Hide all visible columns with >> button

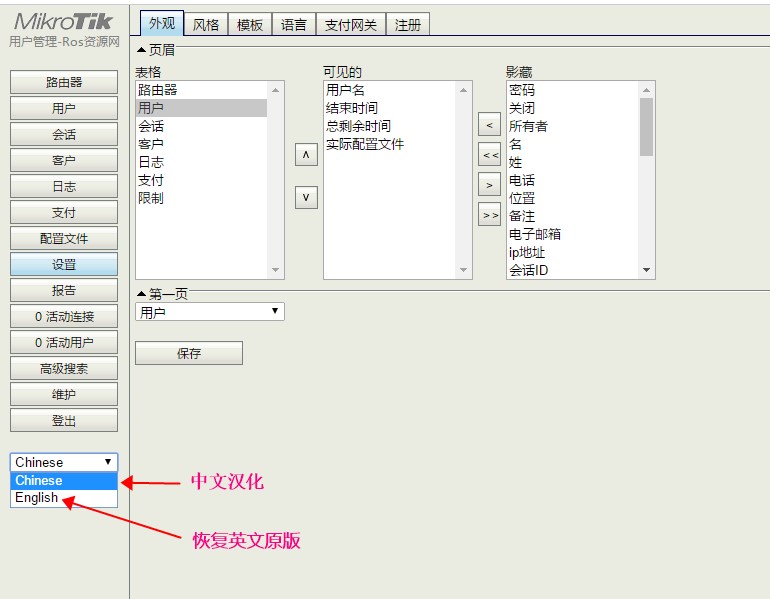[x=489, y=215]
